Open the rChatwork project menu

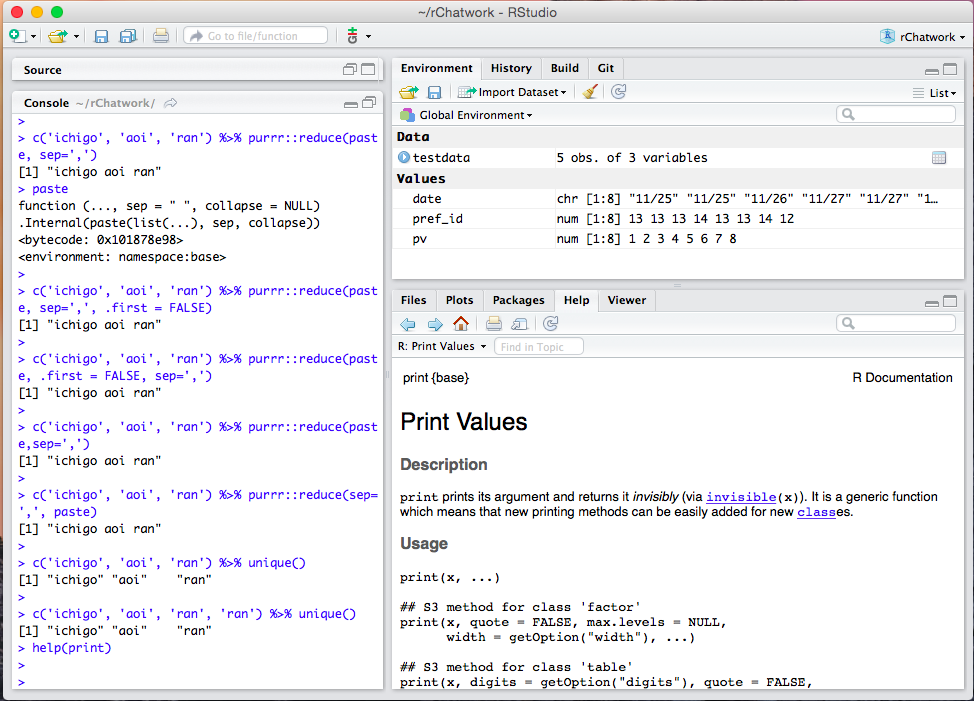pos(922,37)
